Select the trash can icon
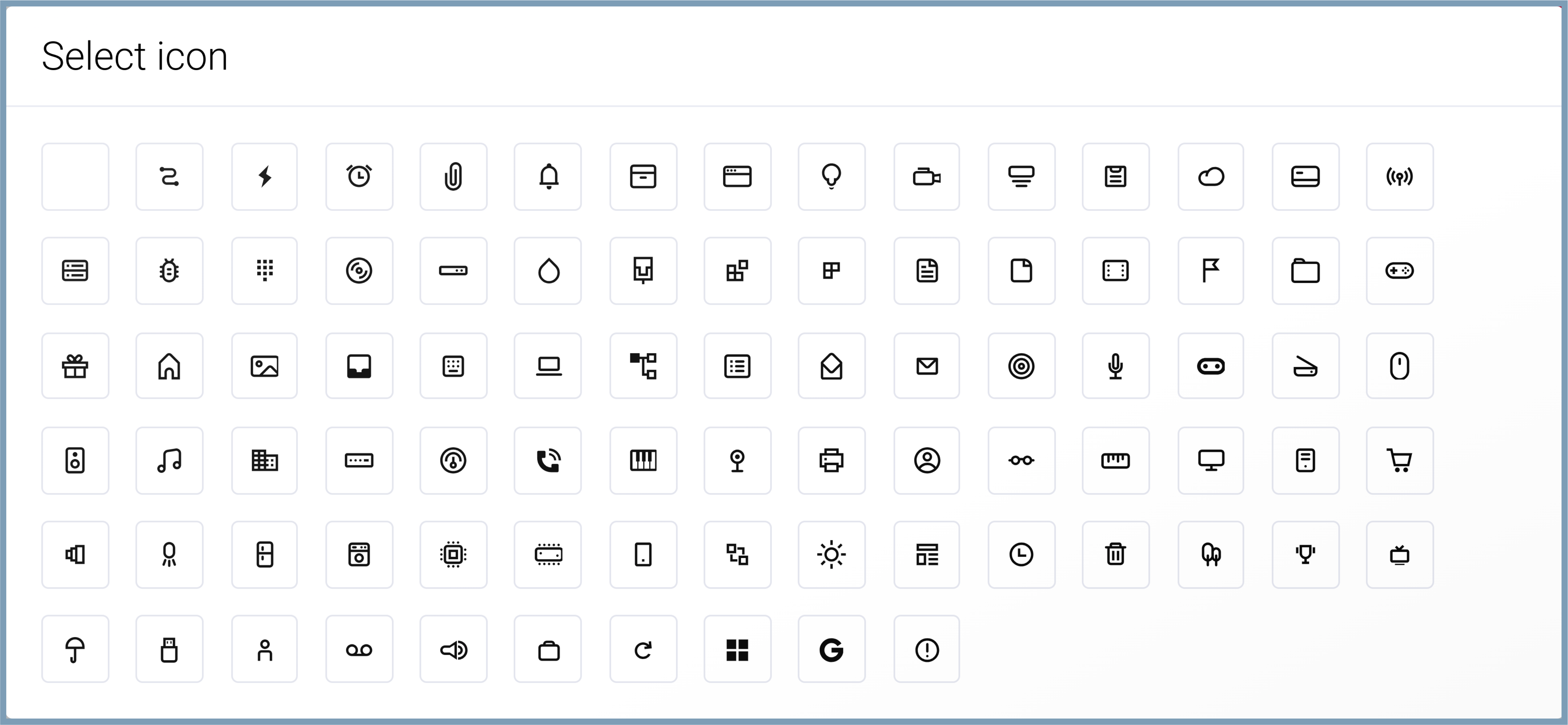This screenshot has height=725, width=1568. [1115, 555]
